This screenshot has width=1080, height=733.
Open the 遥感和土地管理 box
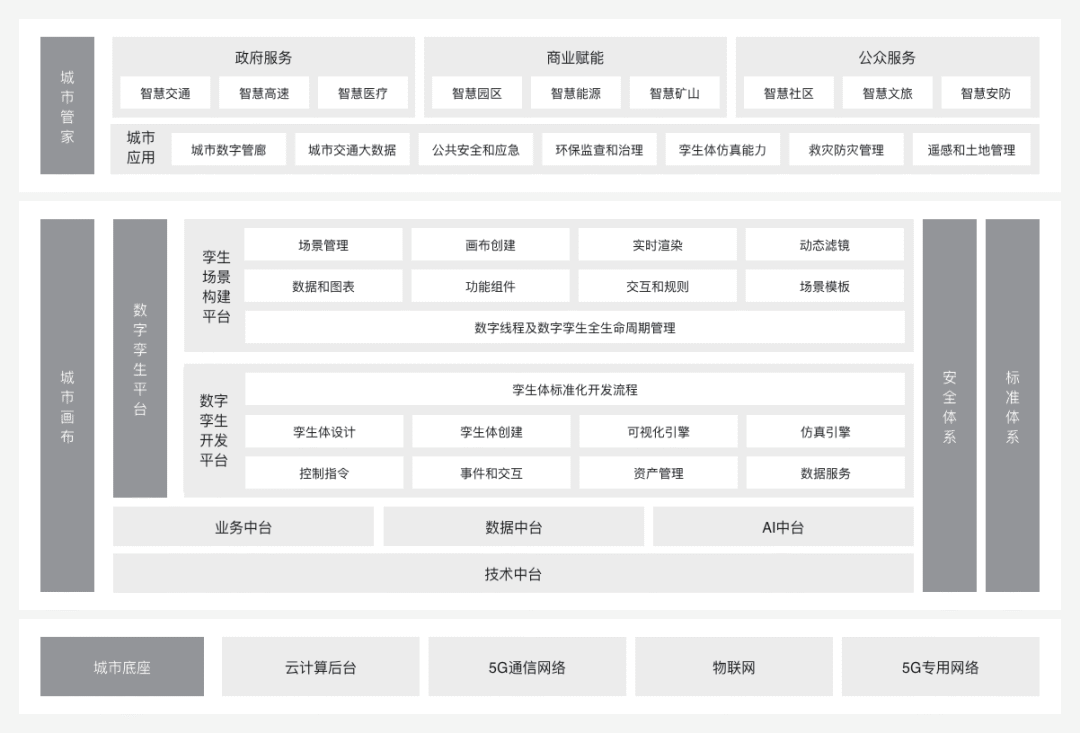click(971, 149)
